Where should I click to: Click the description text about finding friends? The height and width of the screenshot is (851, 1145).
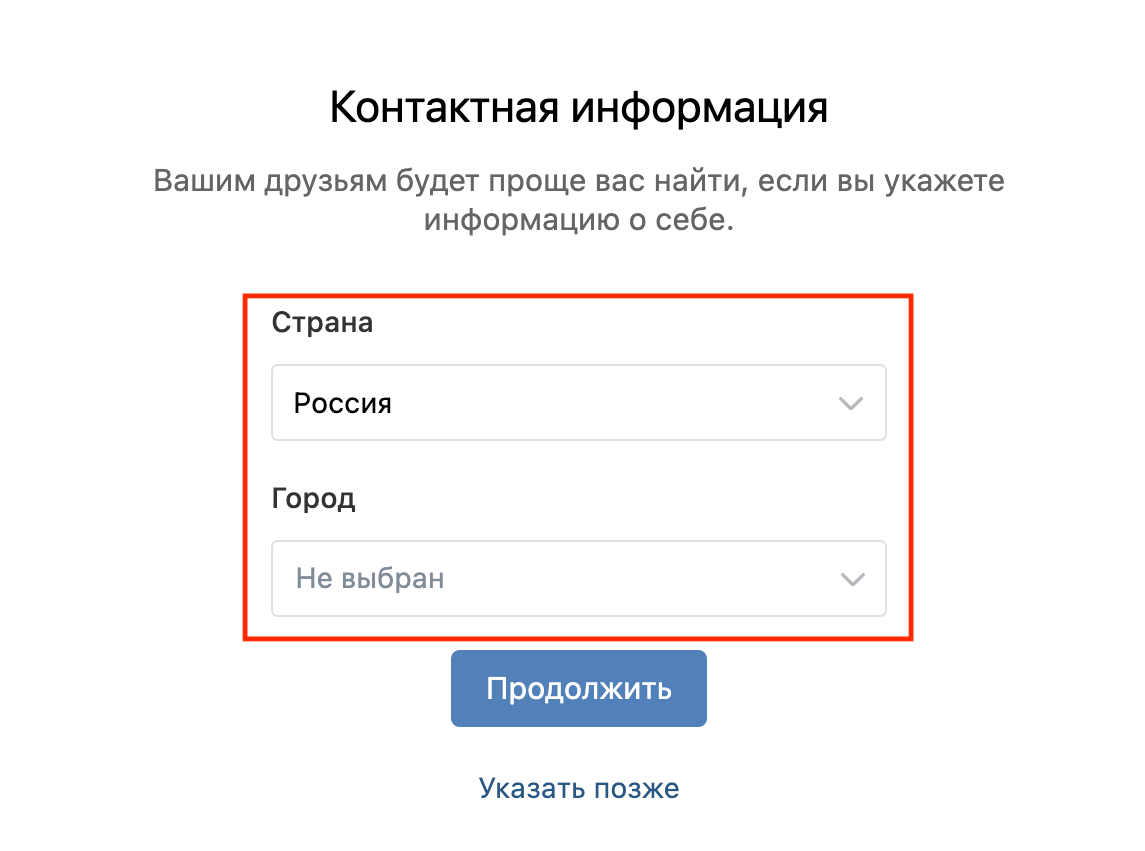pyautogui.click(x=578, y=201)
